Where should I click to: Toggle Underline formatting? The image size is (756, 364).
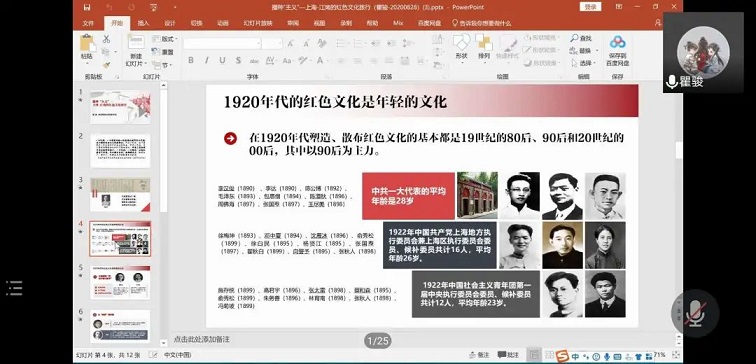tap(222, 60)
